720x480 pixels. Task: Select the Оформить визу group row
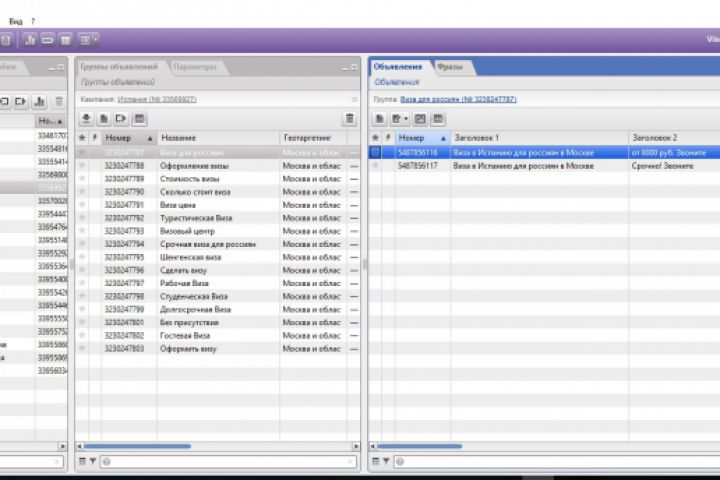218,349
